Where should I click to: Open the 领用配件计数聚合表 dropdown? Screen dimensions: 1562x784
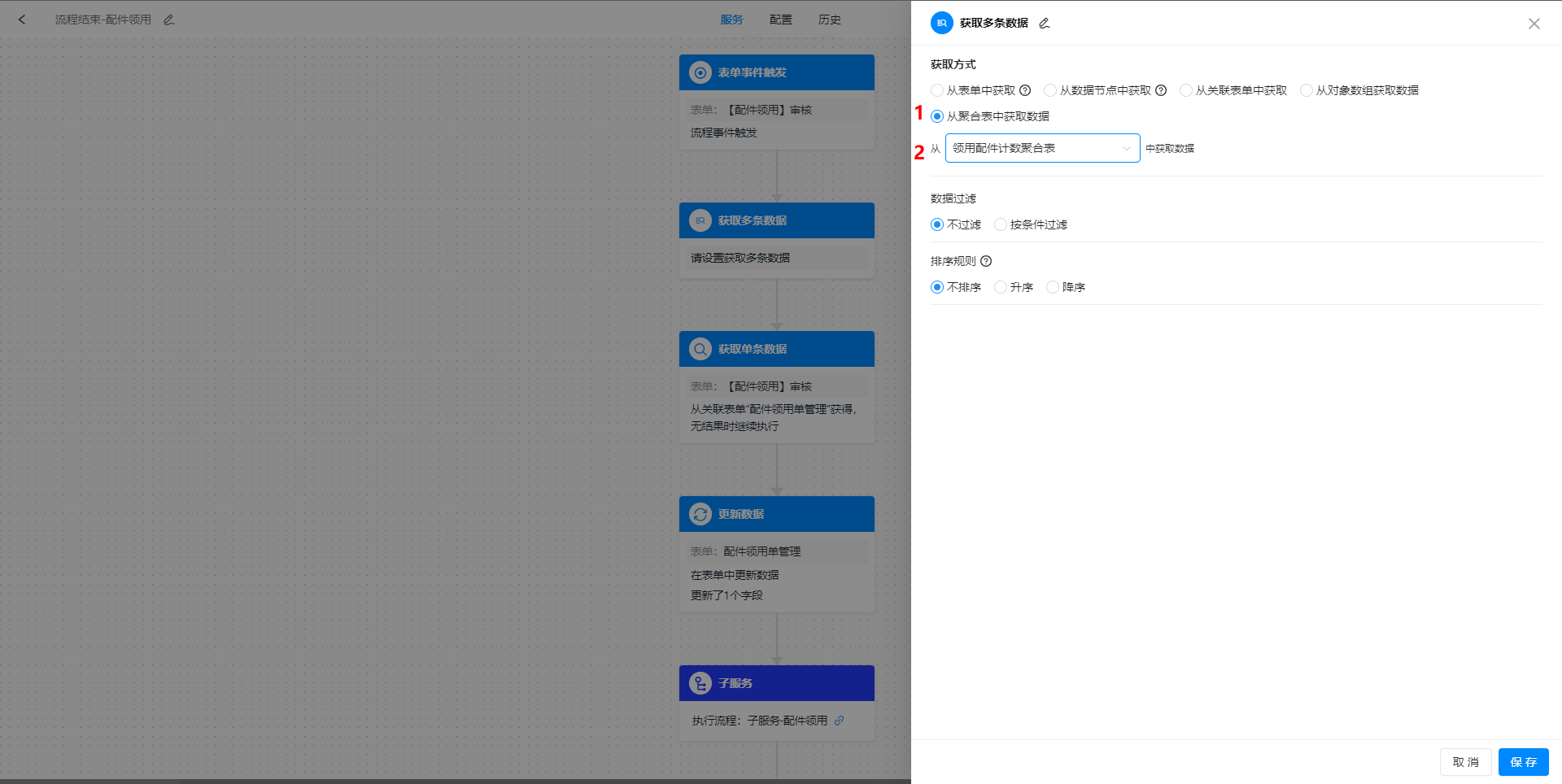tap(1042, 148)
